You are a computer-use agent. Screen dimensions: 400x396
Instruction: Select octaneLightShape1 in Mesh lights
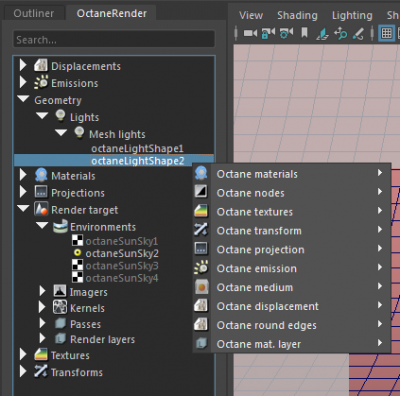click(137, 148)
